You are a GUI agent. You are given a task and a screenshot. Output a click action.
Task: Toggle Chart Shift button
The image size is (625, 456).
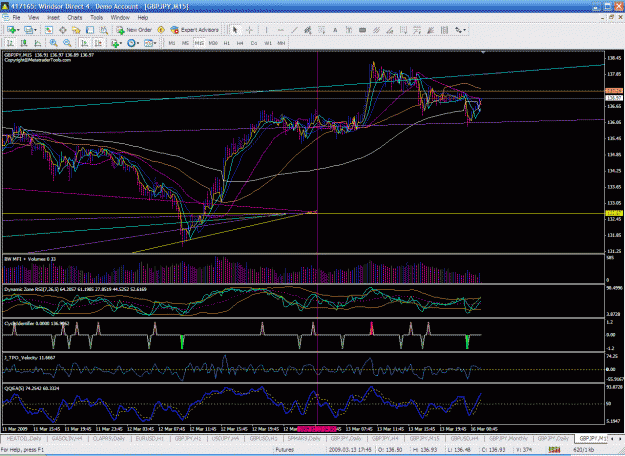coord(98,43)
